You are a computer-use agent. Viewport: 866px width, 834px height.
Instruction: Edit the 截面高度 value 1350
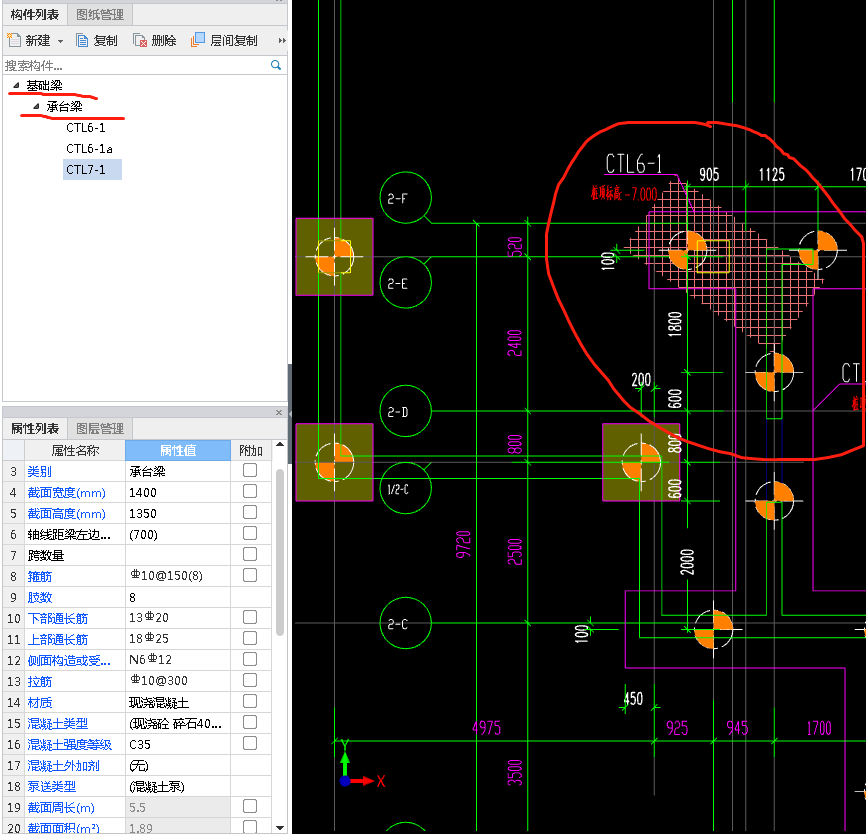point(178,514)
